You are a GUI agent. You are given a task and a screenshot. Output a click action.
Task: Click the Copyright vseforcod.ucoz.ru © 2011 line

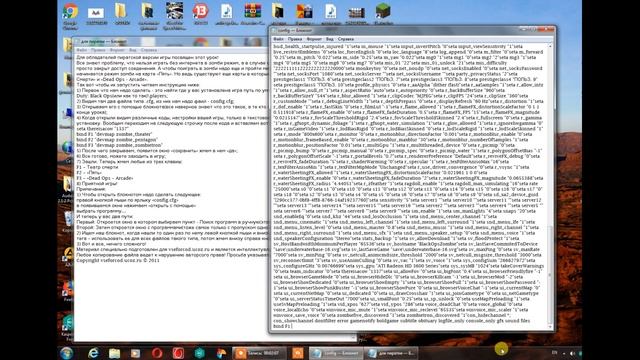tap(118, 260)
